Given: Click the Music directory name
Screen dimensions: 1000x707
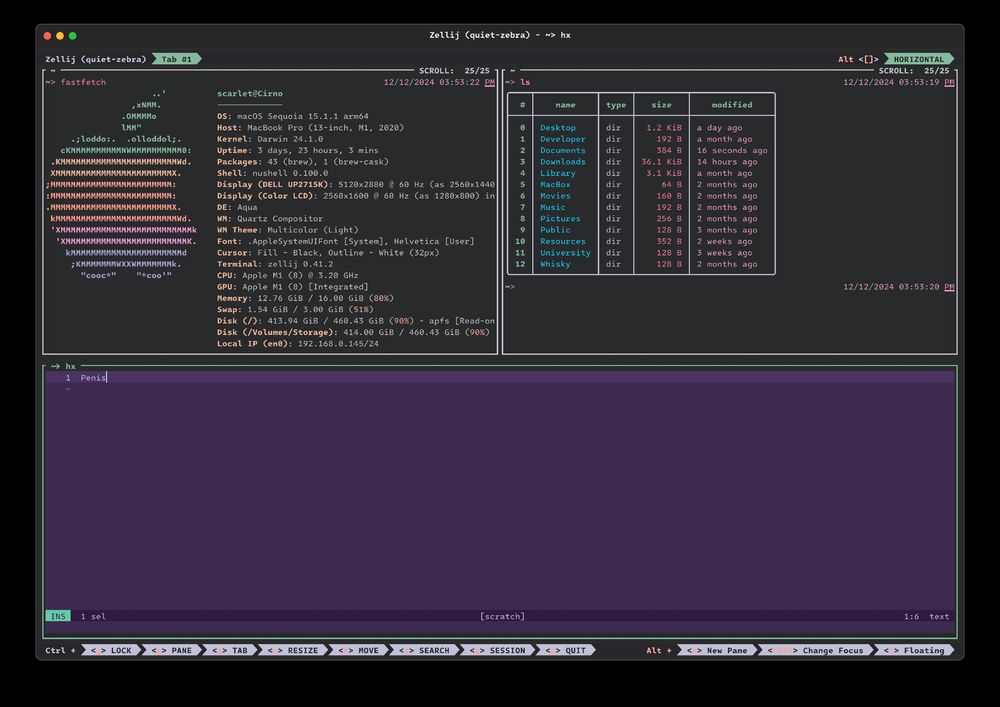Looking at the screenshot, I should coord(552,207).
